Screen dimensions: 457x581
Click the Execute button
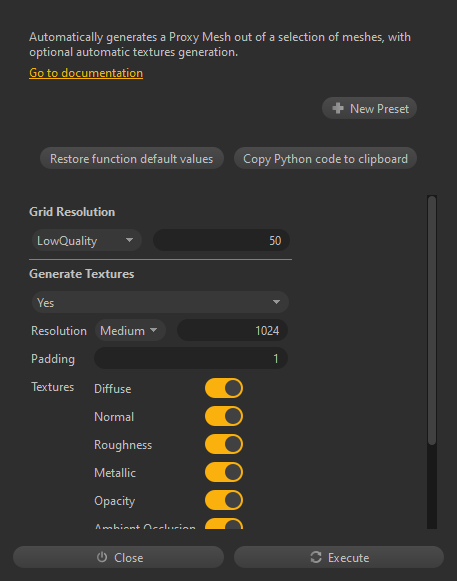(339, 557)
